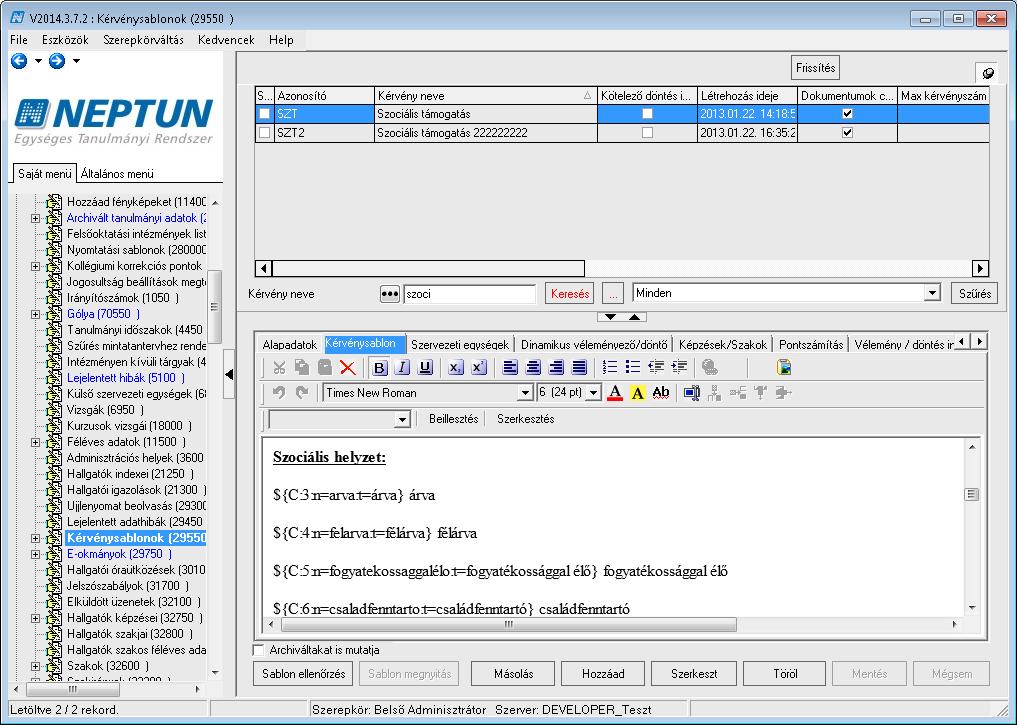Screen dimensions: 1017x725
Task: Toggle Kötelező döntés checkbox in SZT row
Action: tap(647, 114)
